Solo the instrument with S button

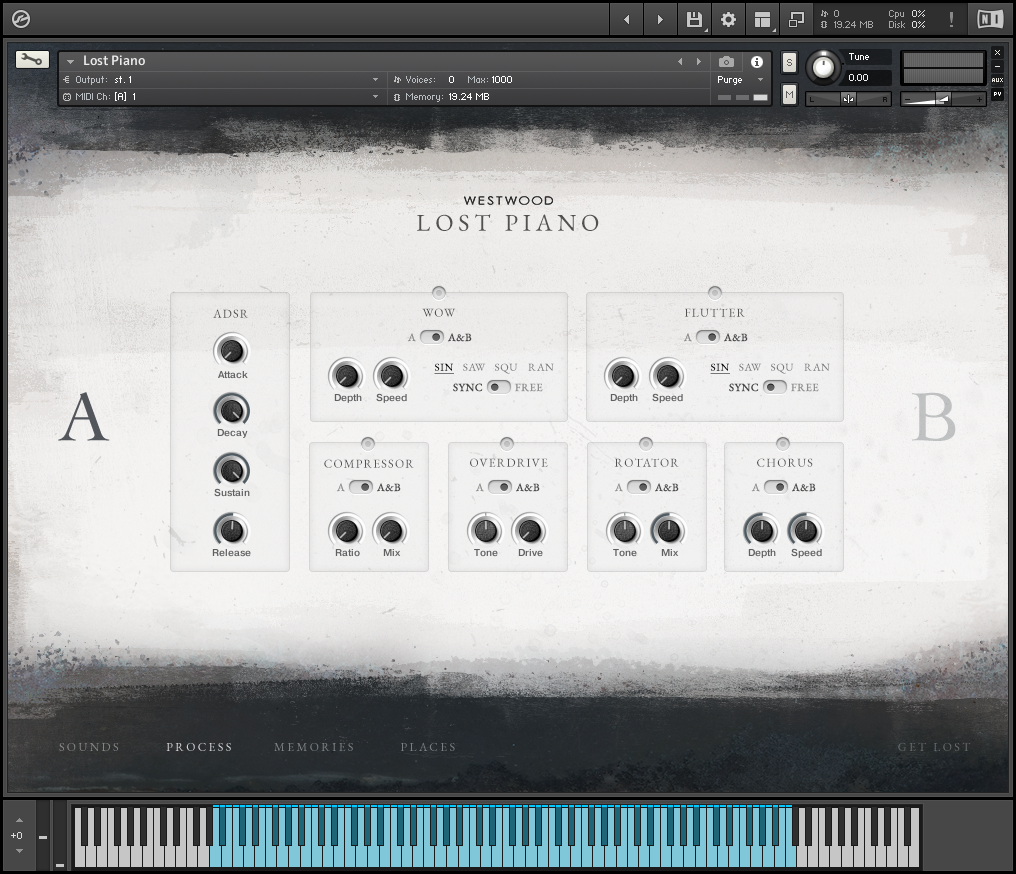(789, 62)
